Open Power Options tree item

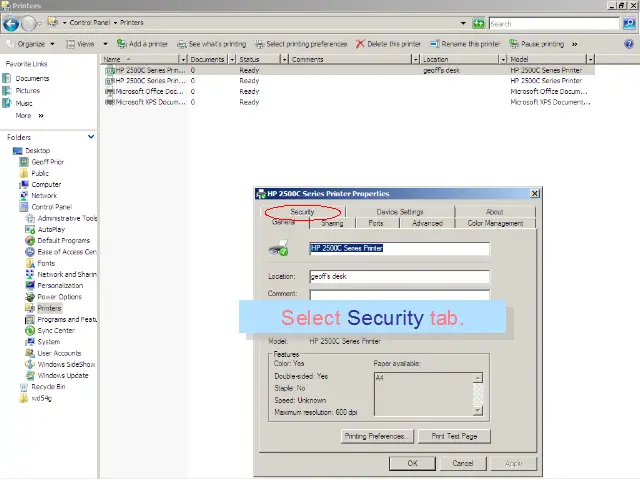click(60, 297)
